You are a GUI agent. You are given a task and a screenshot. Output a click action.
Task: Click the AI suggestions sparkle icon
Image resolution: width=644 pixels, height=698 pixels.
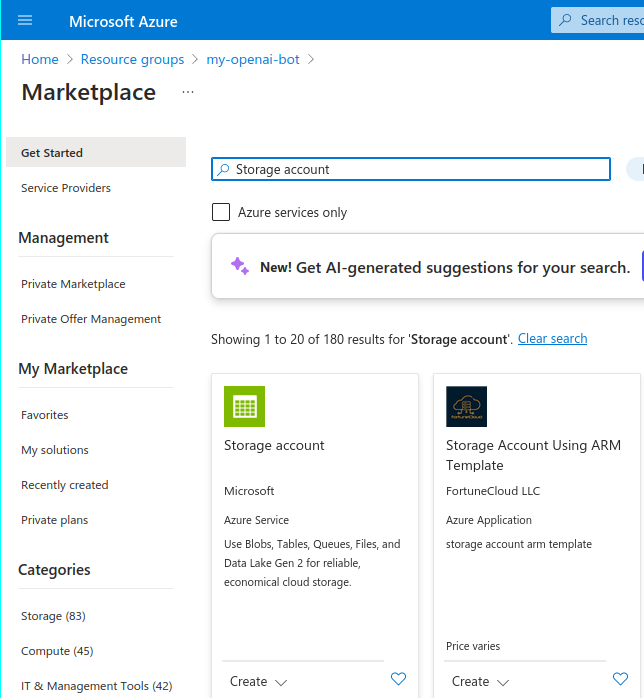click(x=239, y=266)
